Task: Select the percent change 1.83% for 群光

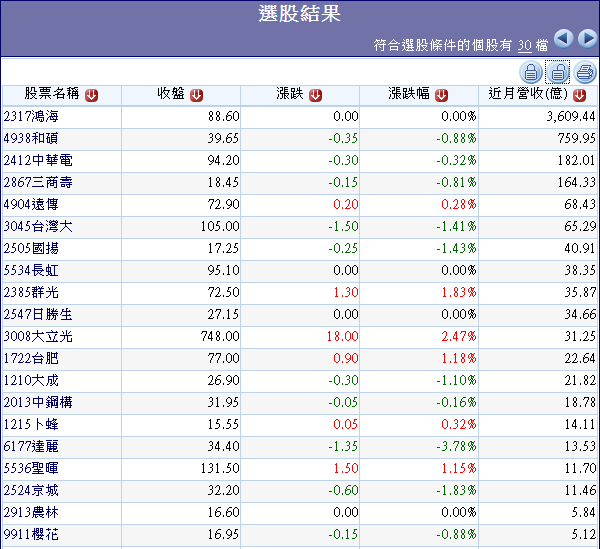Action: pos(459,292)
